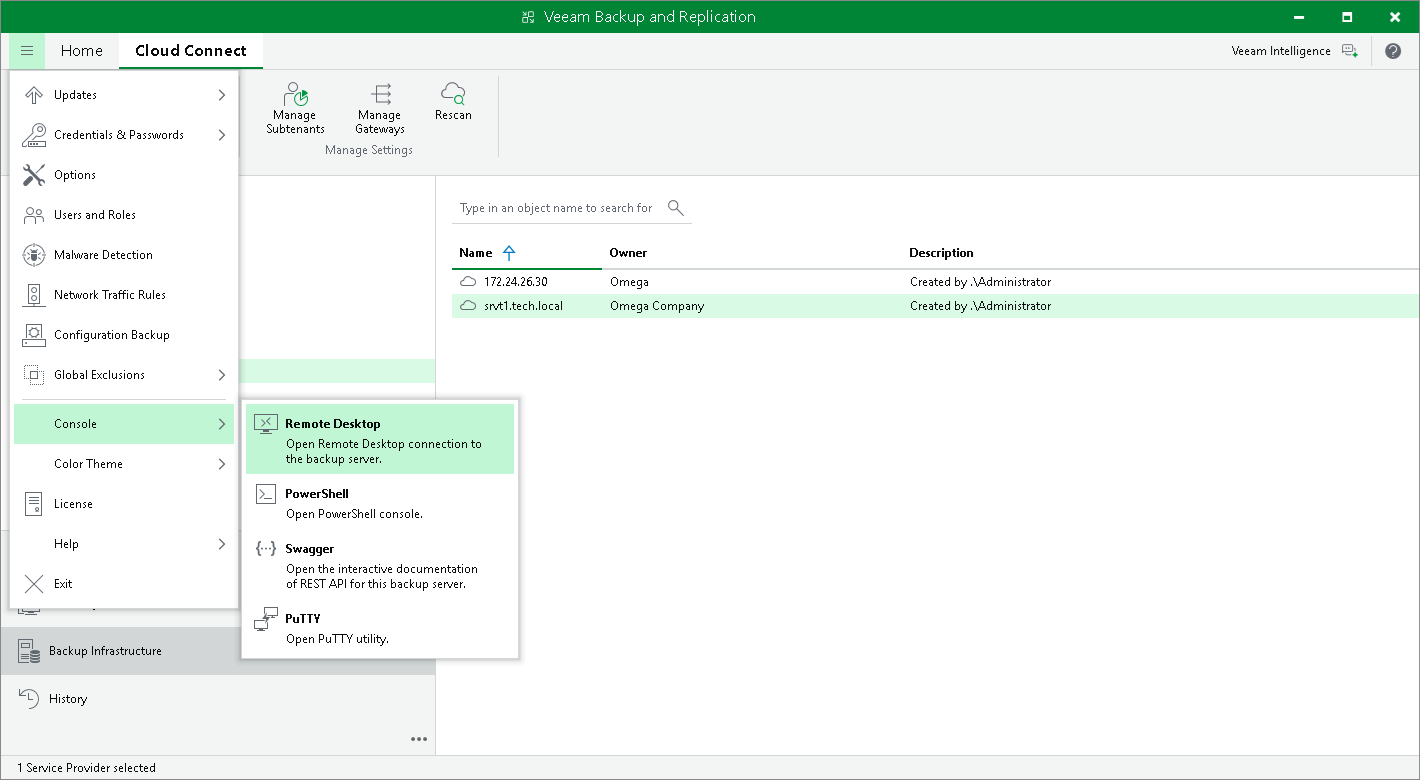Screen dimensions: 1420x780
Task: Click the description cell for srvt1.tech.local
Action: tap(980, 306)
